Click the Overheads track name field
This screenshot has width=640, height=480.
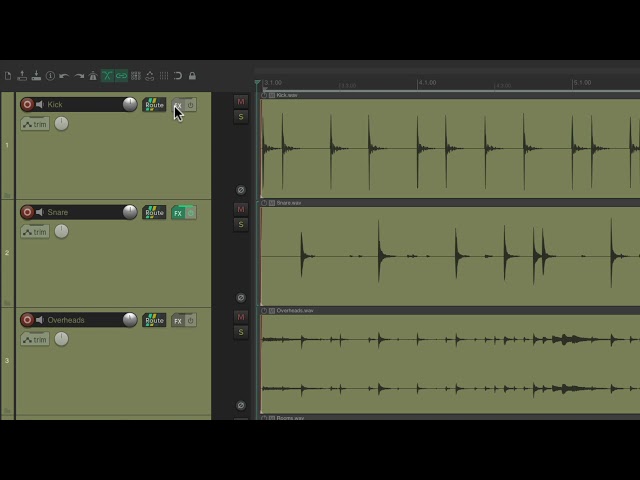click(84, 320)
